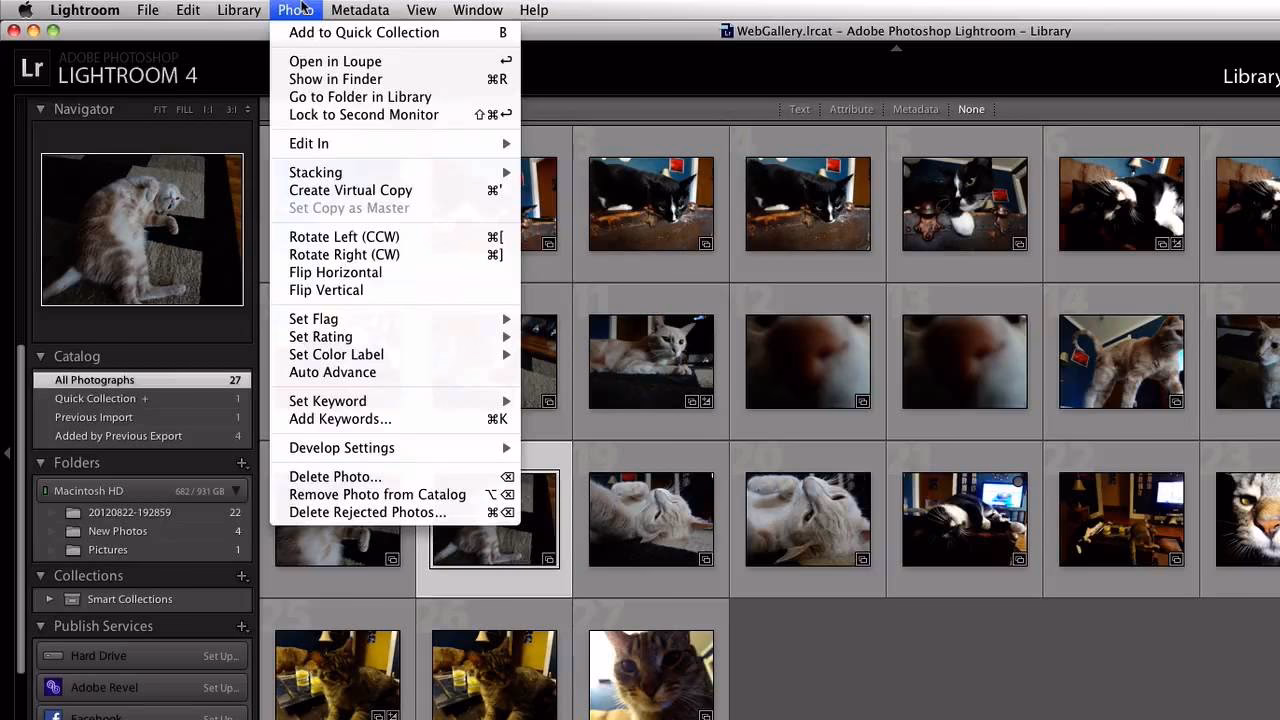Click the plus icon to add a Collection
The height and width of the screenshot is (720, 1280).
pos(242,575)
